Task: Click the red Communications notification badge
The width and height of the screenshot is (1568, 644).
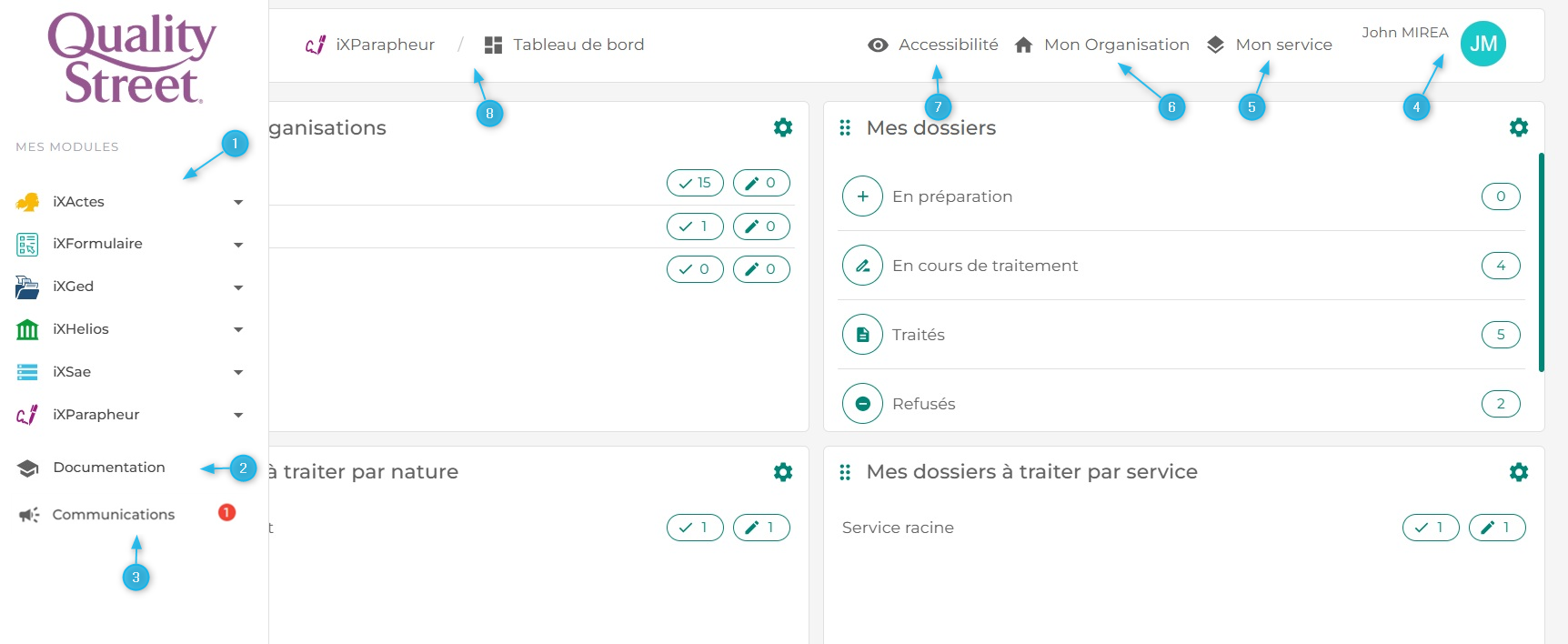Action: pos(226,513)
